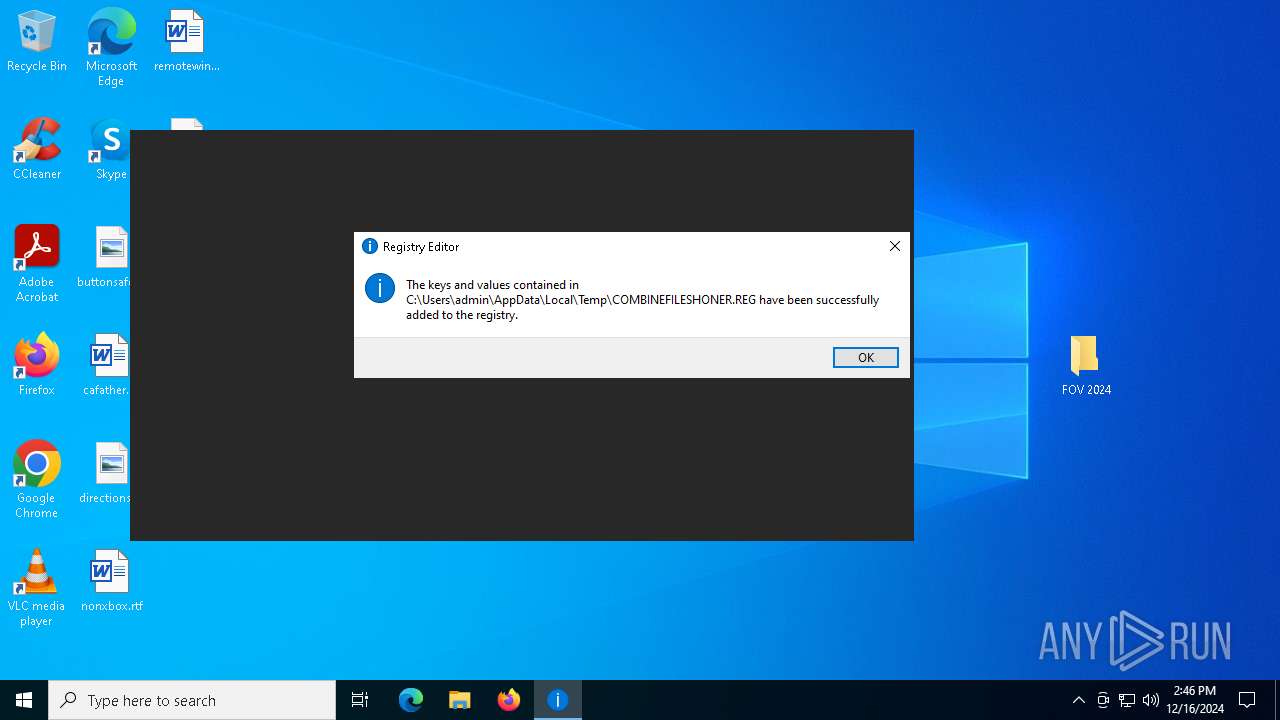Select the Recycle Bin desktop icon
This screenshot has width=1280, height=720.
pyautogui.click(x=37, y=41)
